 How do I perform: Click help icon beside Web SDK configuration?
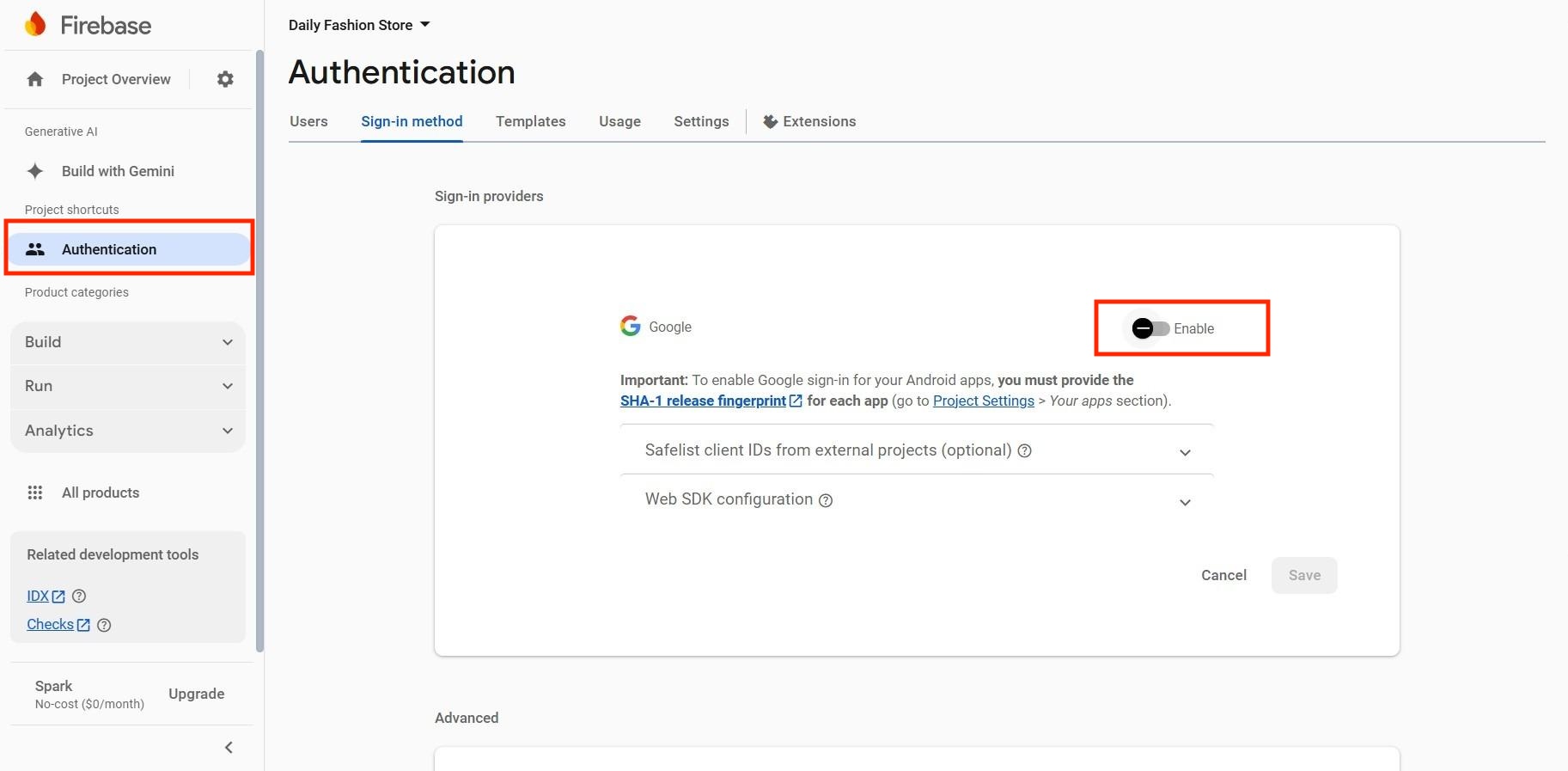point(826,500)
